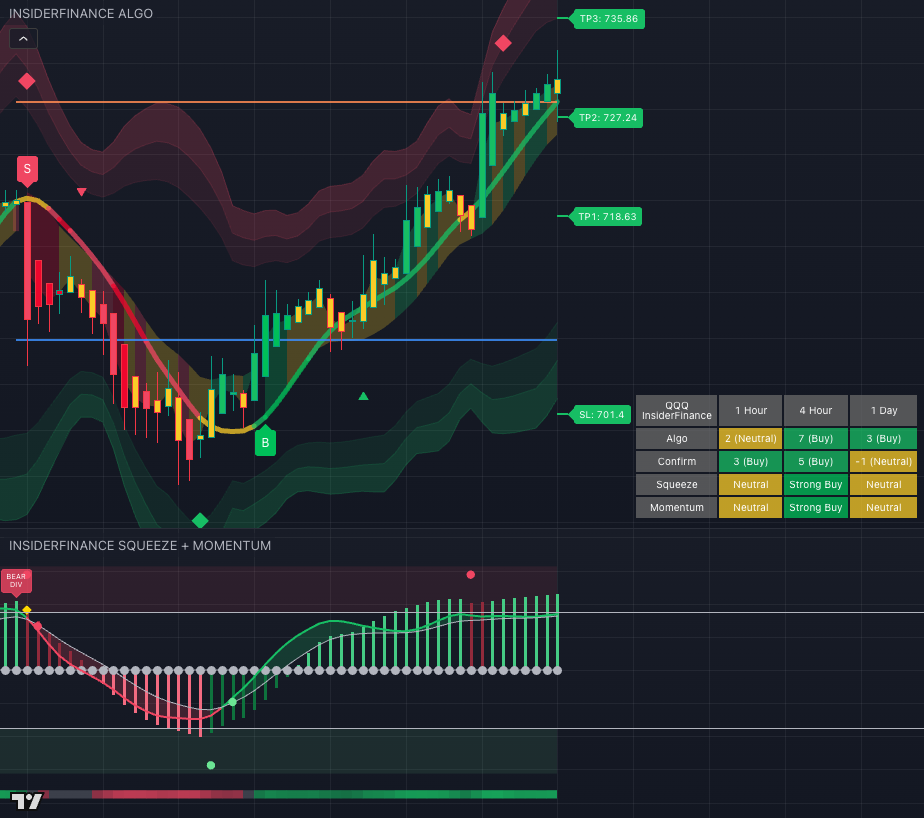Select the red diamond marker near TP3
924x818 pixels.
click(503, 43)
